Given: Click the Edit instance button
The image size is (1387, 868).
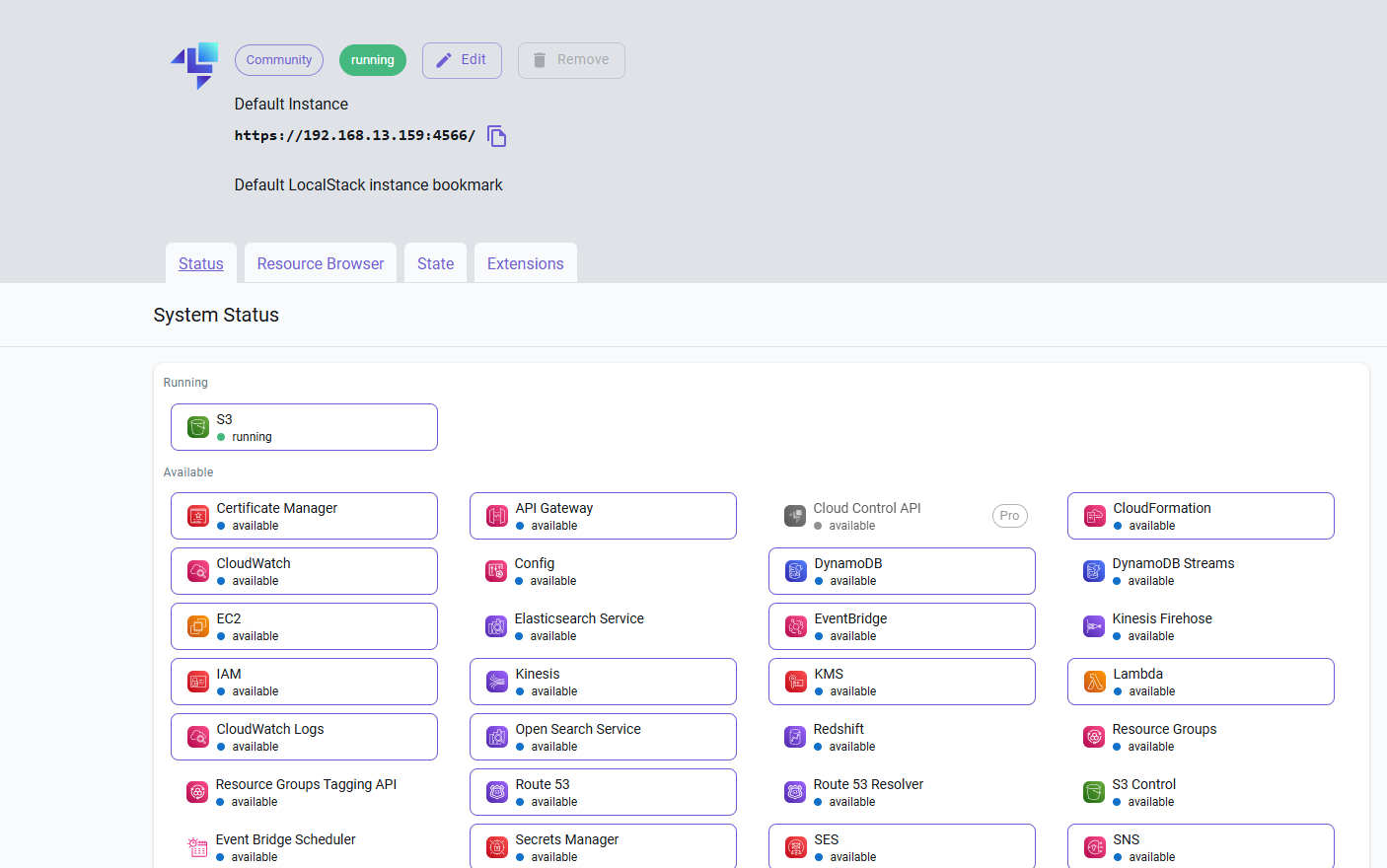Looking at the screenshot, I should (462, 60).
